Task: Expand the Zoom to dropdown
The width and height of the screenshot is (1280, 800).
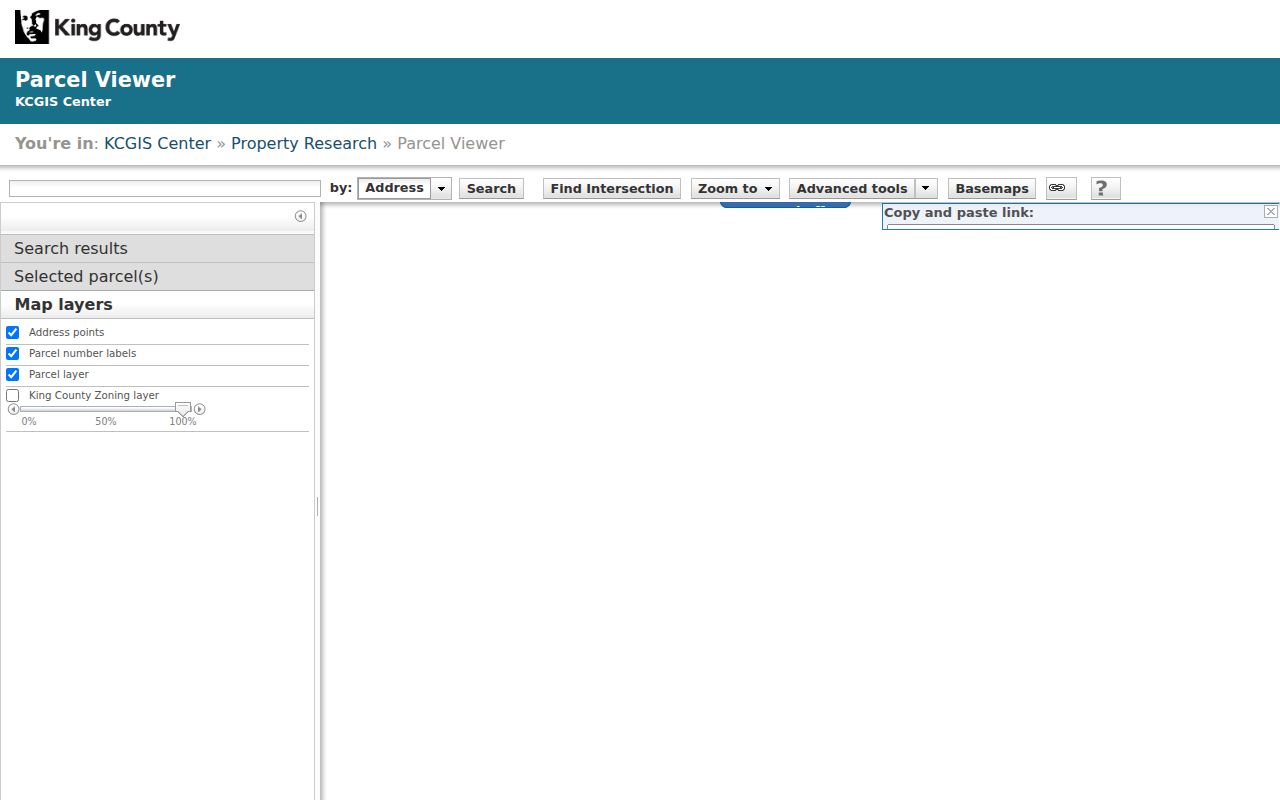Action: [735, 188]
